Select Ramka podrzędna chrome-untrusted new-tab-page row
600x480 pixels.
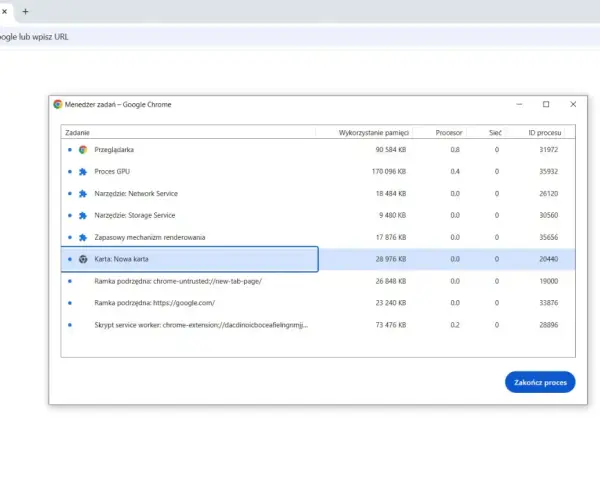coord(318,281)
